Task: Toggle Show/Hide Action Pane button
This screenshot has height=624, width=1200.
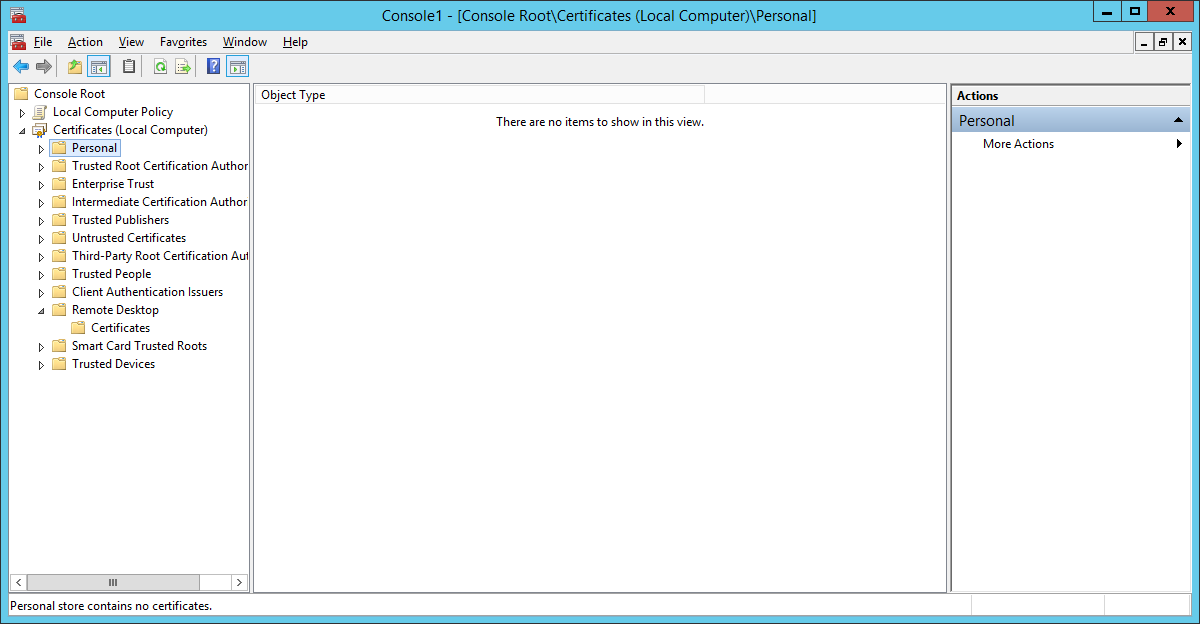Action: 237,67
